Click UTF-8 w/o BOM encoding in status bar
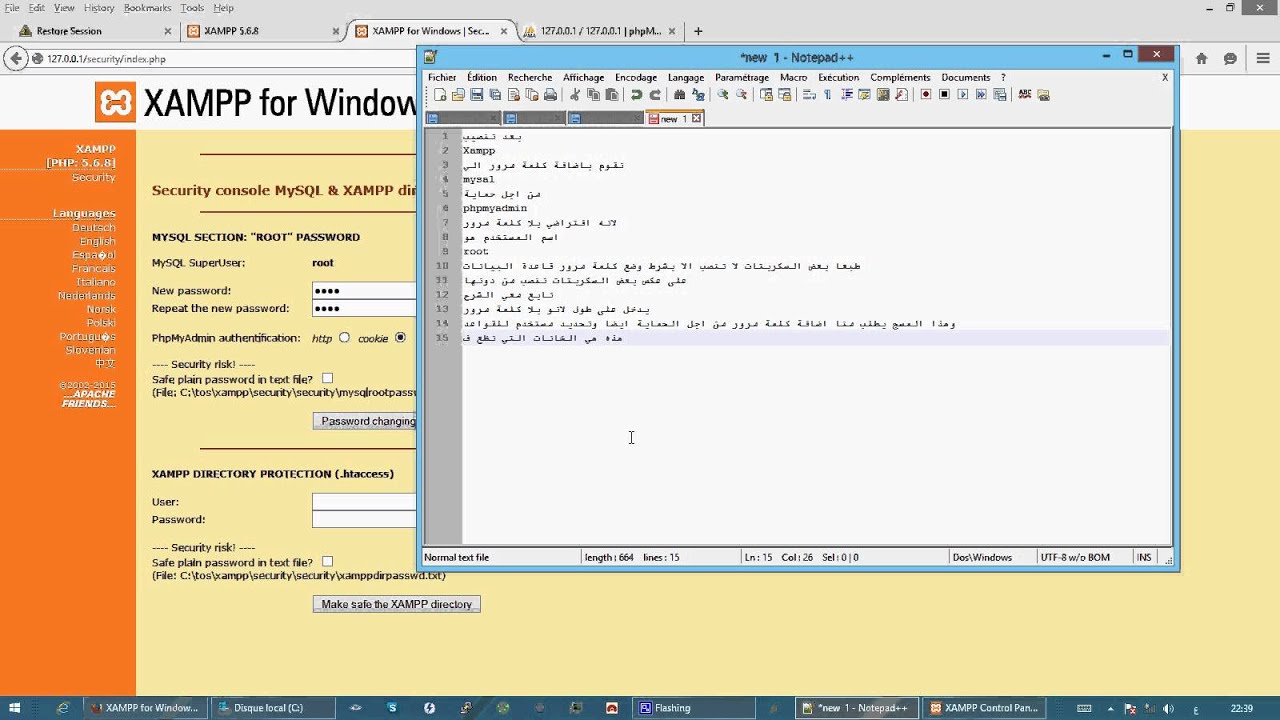The height and width of the screenshot is (720, 1280). pos(1075,557)
